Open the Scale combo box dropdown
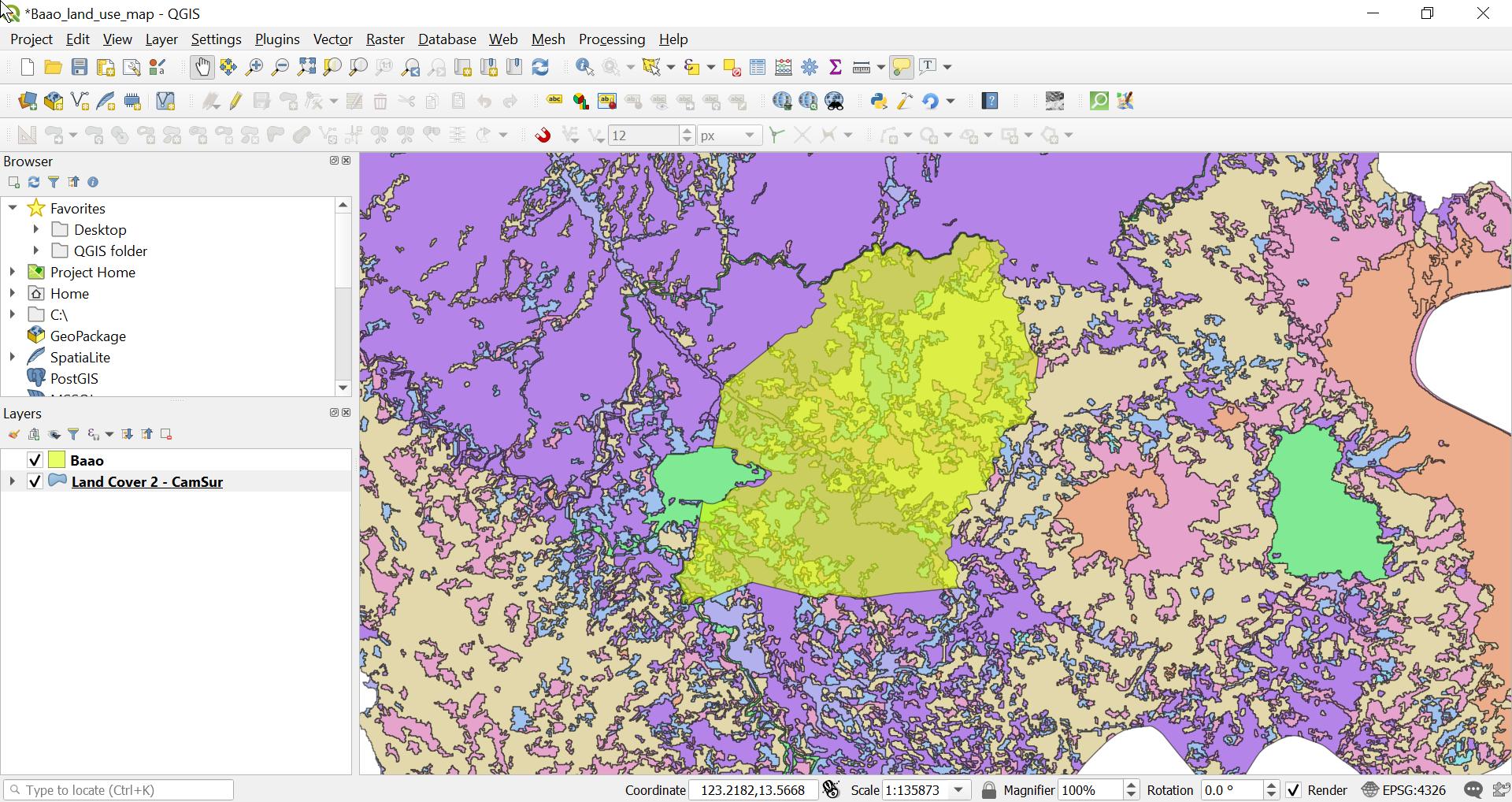 [958, 790]
